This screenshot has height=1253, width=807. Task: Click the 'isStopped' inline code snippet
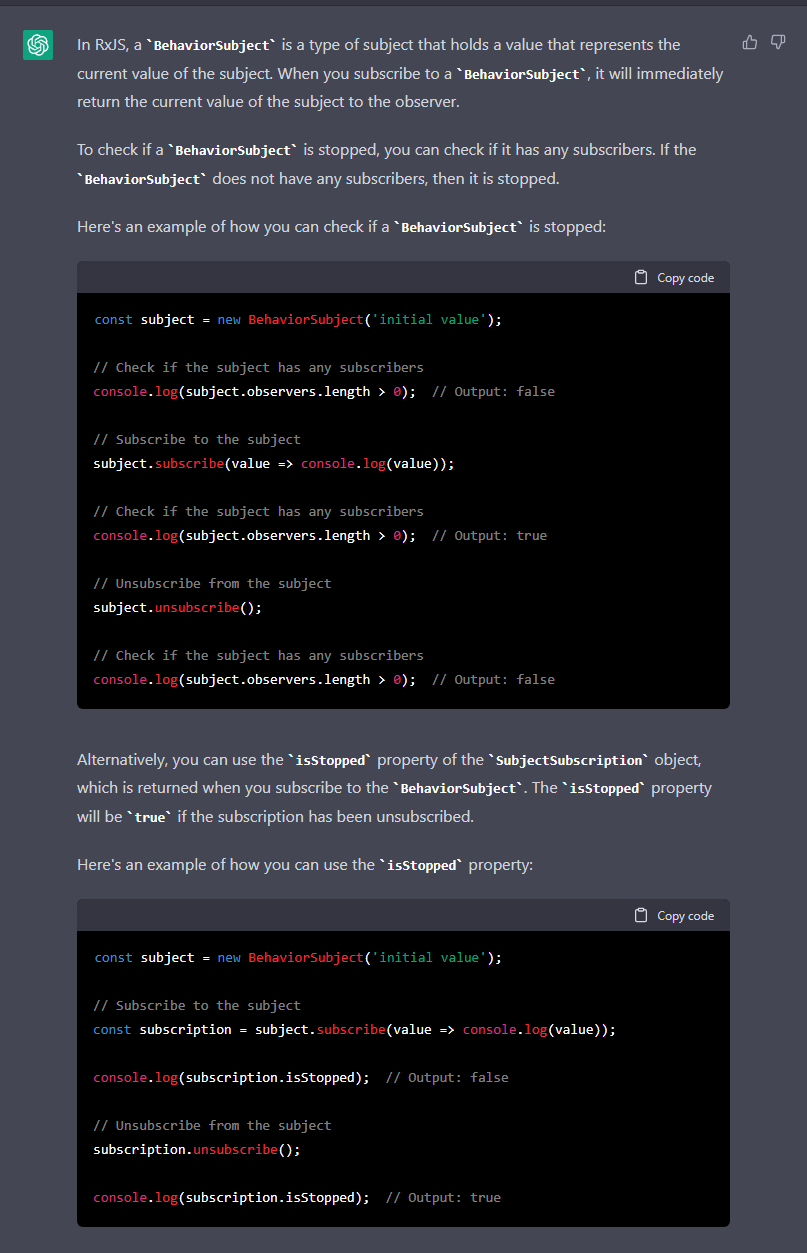[x=330, y=760]
